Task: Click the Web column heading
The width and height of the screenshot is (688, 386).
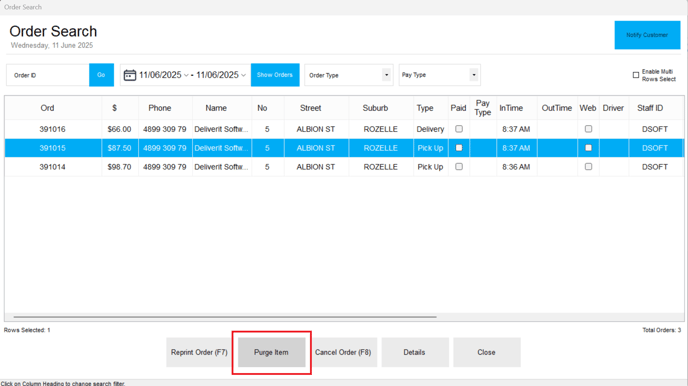Action: pyautogui.click(x=588, y=108)
